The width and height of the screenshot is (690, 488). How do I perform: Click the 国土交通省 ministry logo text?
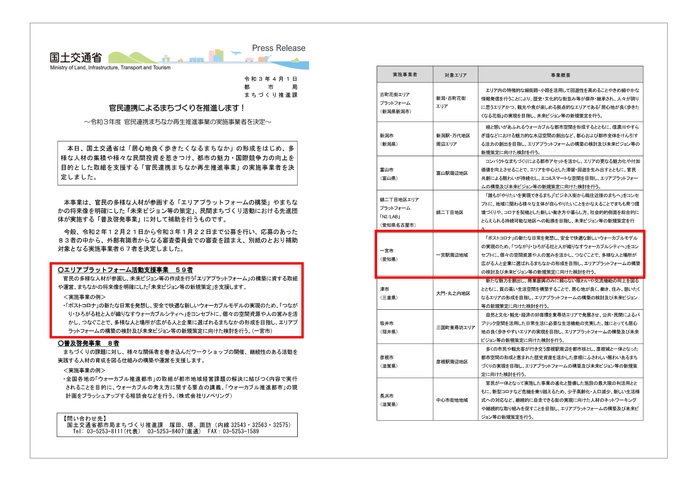click(76, 58)
